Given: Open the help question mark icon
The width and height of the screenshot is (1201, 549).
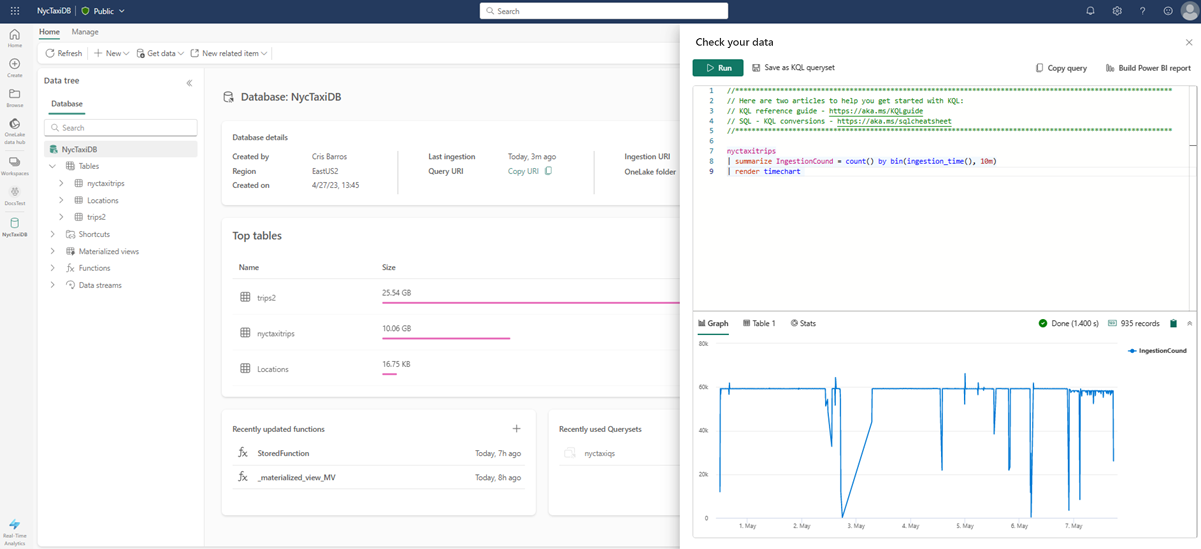Looking at the screenshot, I should point(1143,11).
